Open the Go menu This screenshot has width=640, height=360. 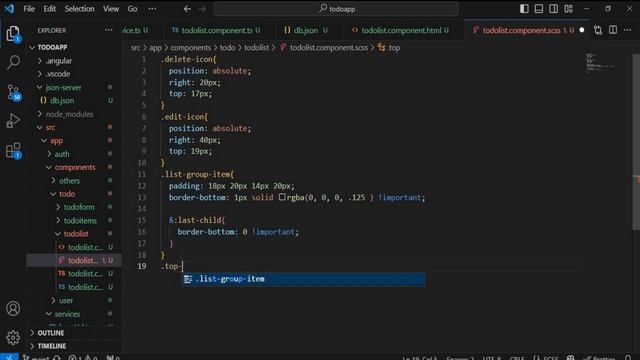point(132,9)
